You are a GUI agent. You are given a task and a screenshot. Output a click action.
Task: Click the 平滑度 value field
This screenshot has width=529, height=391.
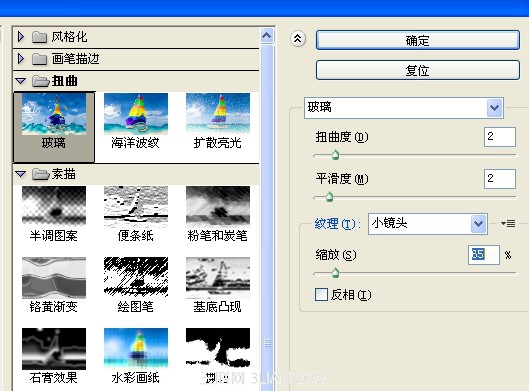[x=500, y=179]
